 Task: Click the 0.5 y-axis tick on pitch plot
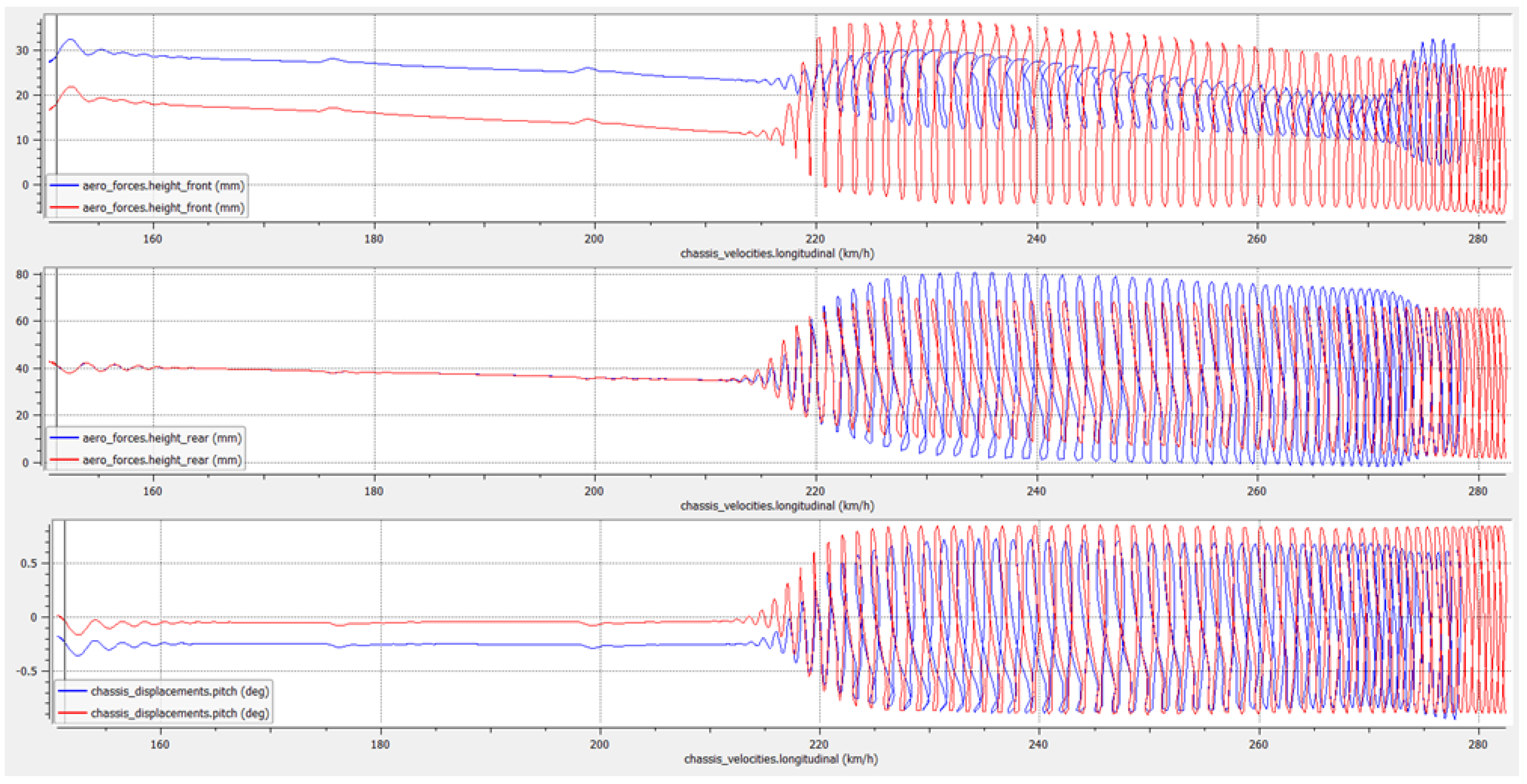click(x=29, y=563)
